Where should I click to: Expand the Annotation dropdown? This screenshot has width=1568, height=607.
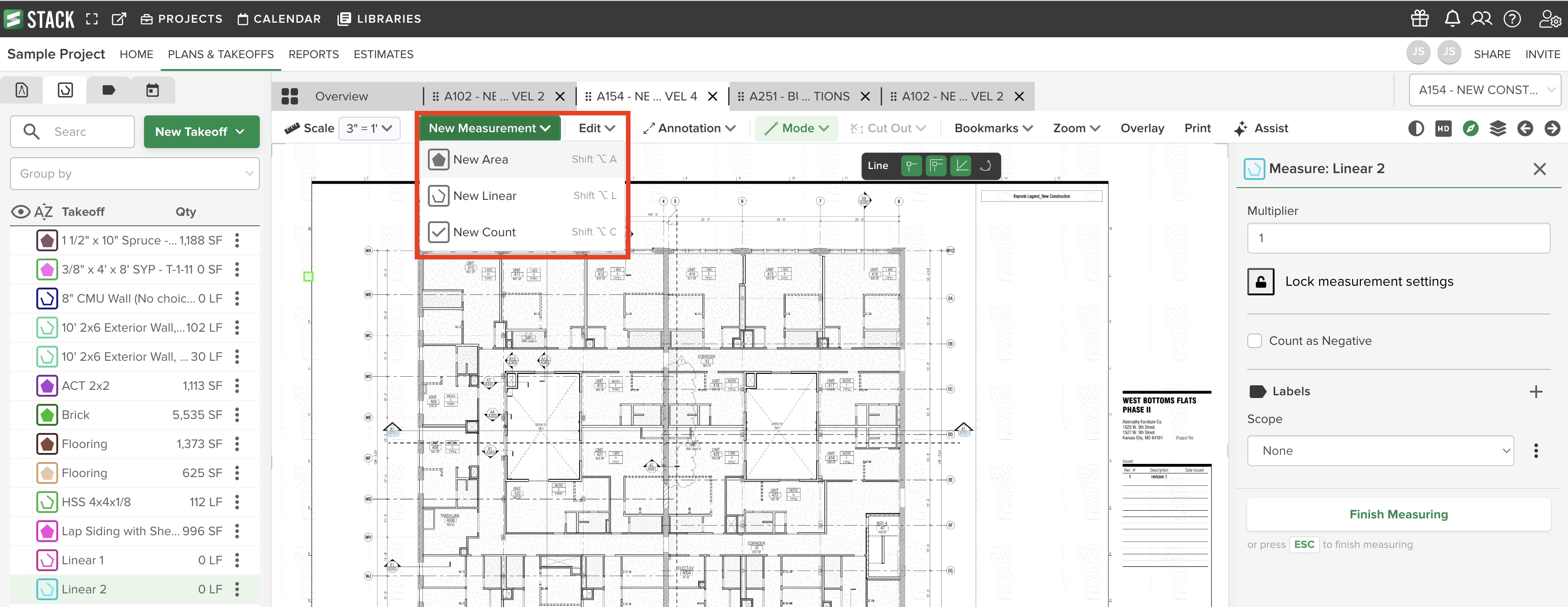pyautogui.click(x=690, y=129)
